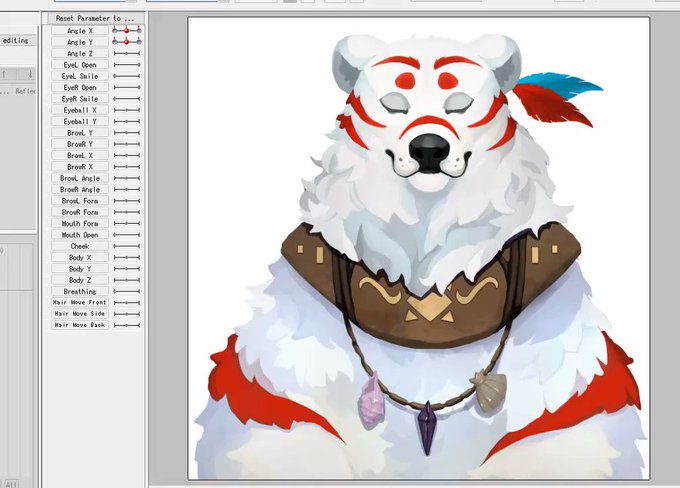680x488 pixels.
Task: Click the BrowR Form slider track
Action: click(x=127, y=212)
